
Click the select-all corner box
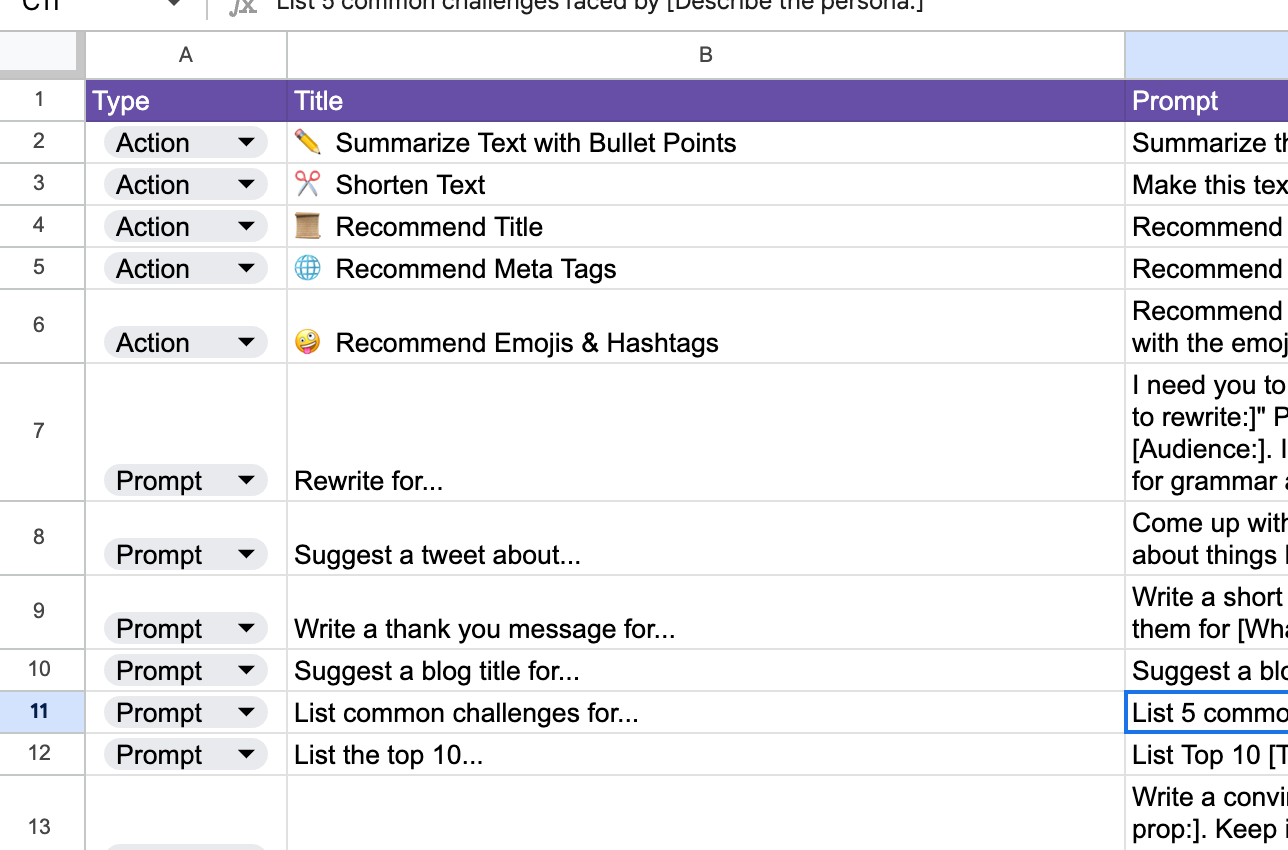click(x=42, y=55)
